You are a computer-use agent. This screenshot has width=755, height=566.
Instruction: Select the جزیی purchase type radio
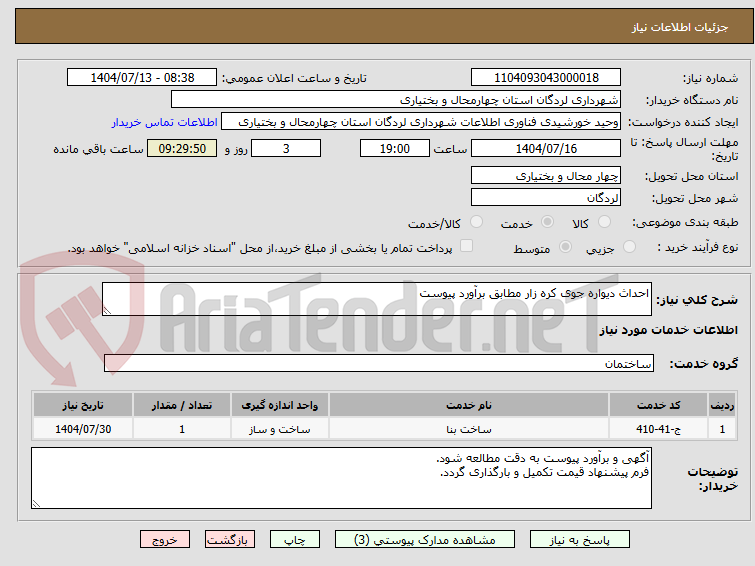click(629, 247)
